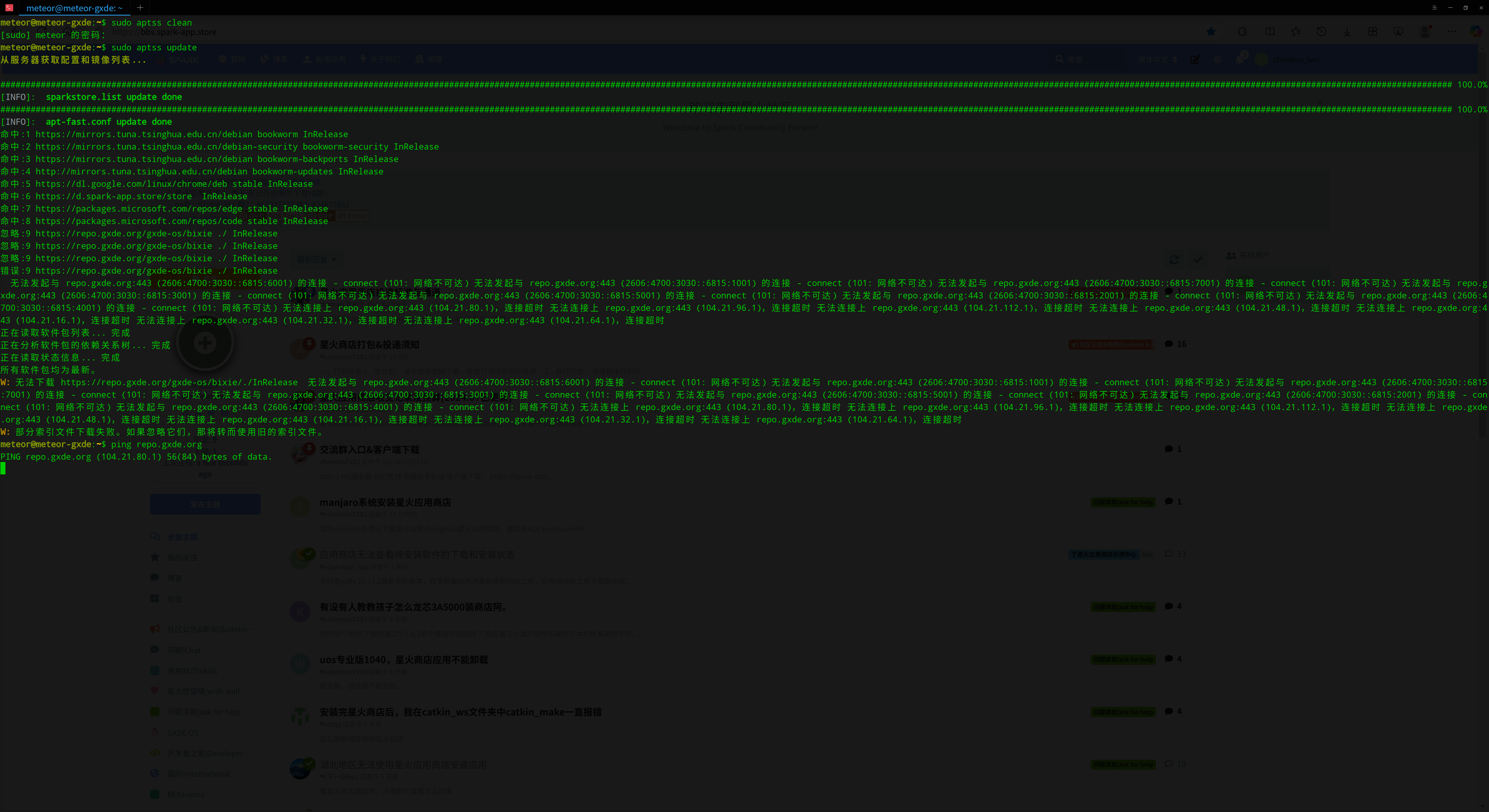Click the first 100.0% progress bar line

(744, 84)
